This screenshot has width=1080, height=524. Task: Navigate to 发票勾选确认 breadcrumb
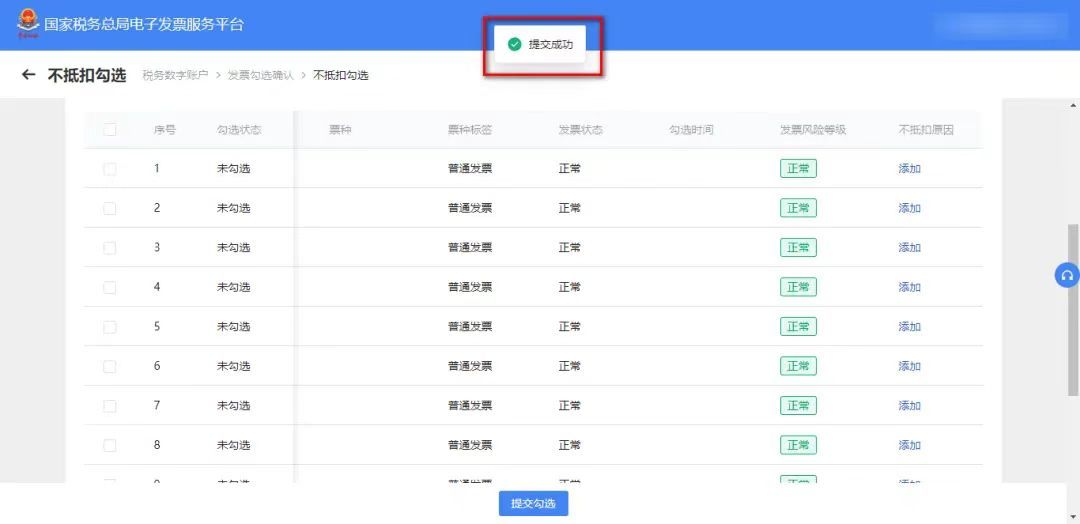click(x=260, y=76)
